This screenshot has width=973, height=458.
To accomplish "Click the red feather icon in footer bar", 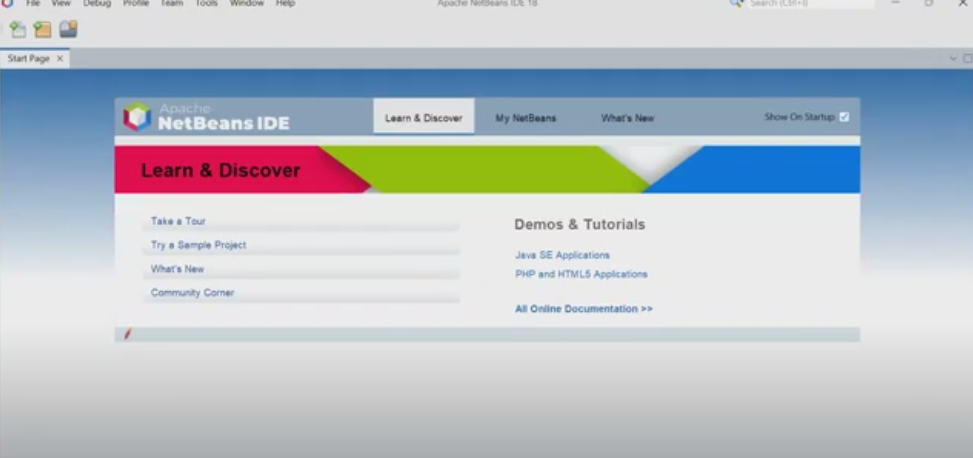I will (x=128, y=334).
